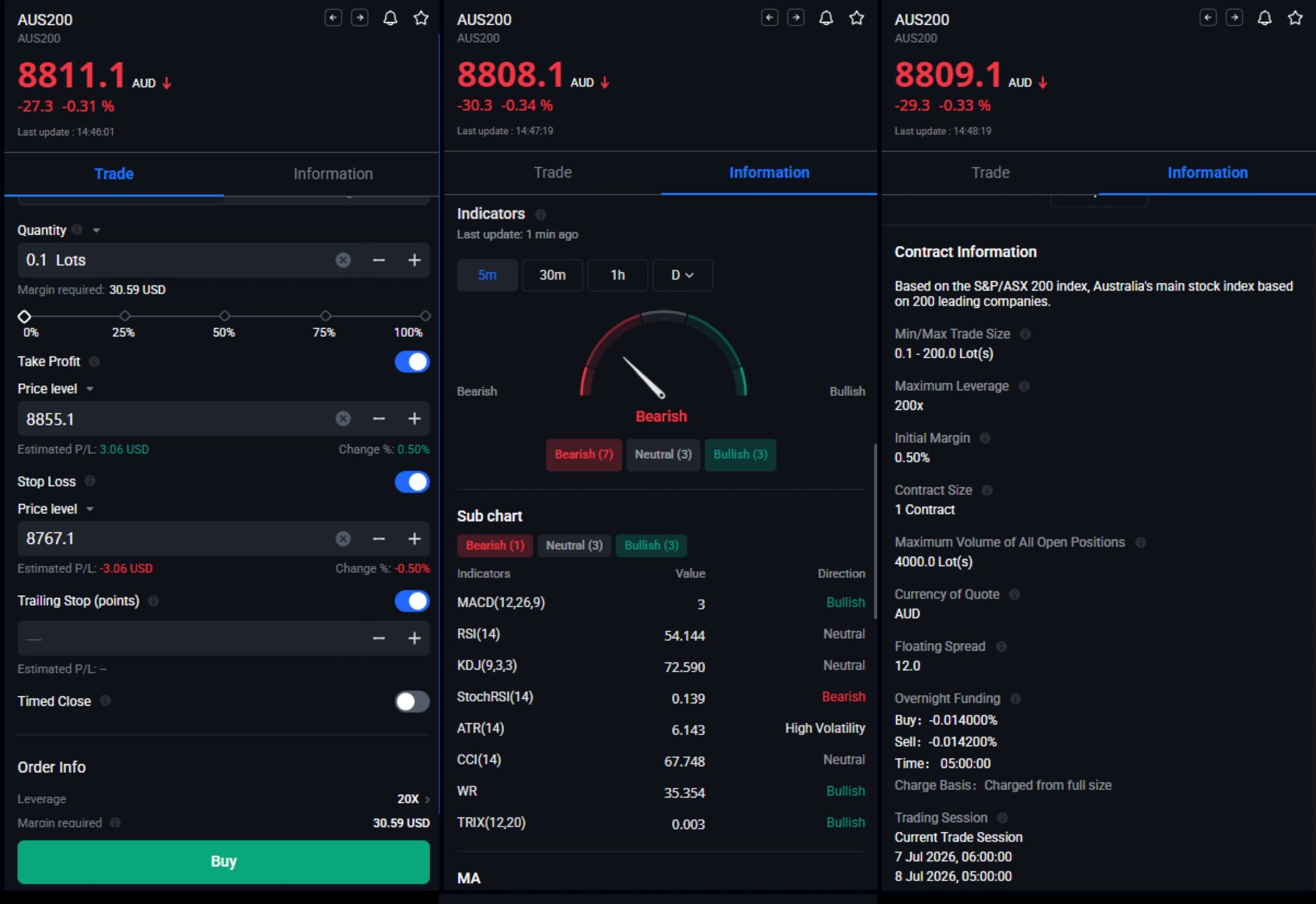Decrease the Take Profit price level
The image size is (1316, 904).
pos(379,419)
